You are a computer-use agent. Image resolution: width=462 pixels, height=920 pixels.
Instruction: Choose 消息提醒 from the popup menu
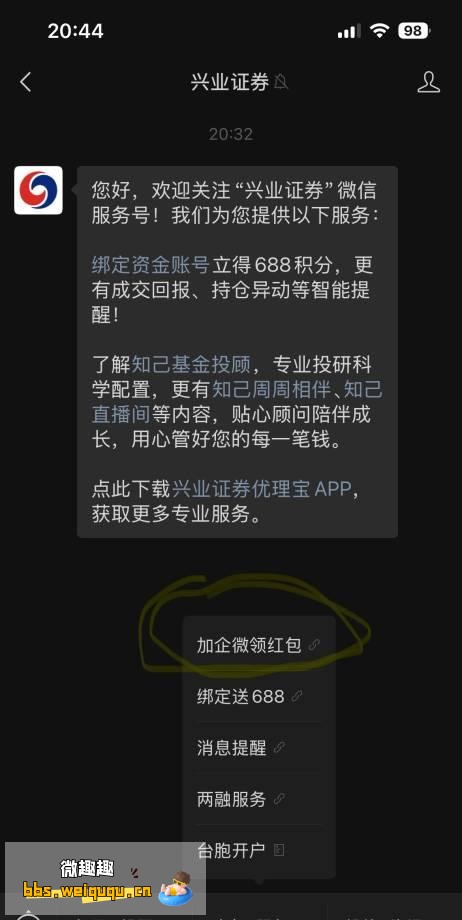tap(259, 748)
